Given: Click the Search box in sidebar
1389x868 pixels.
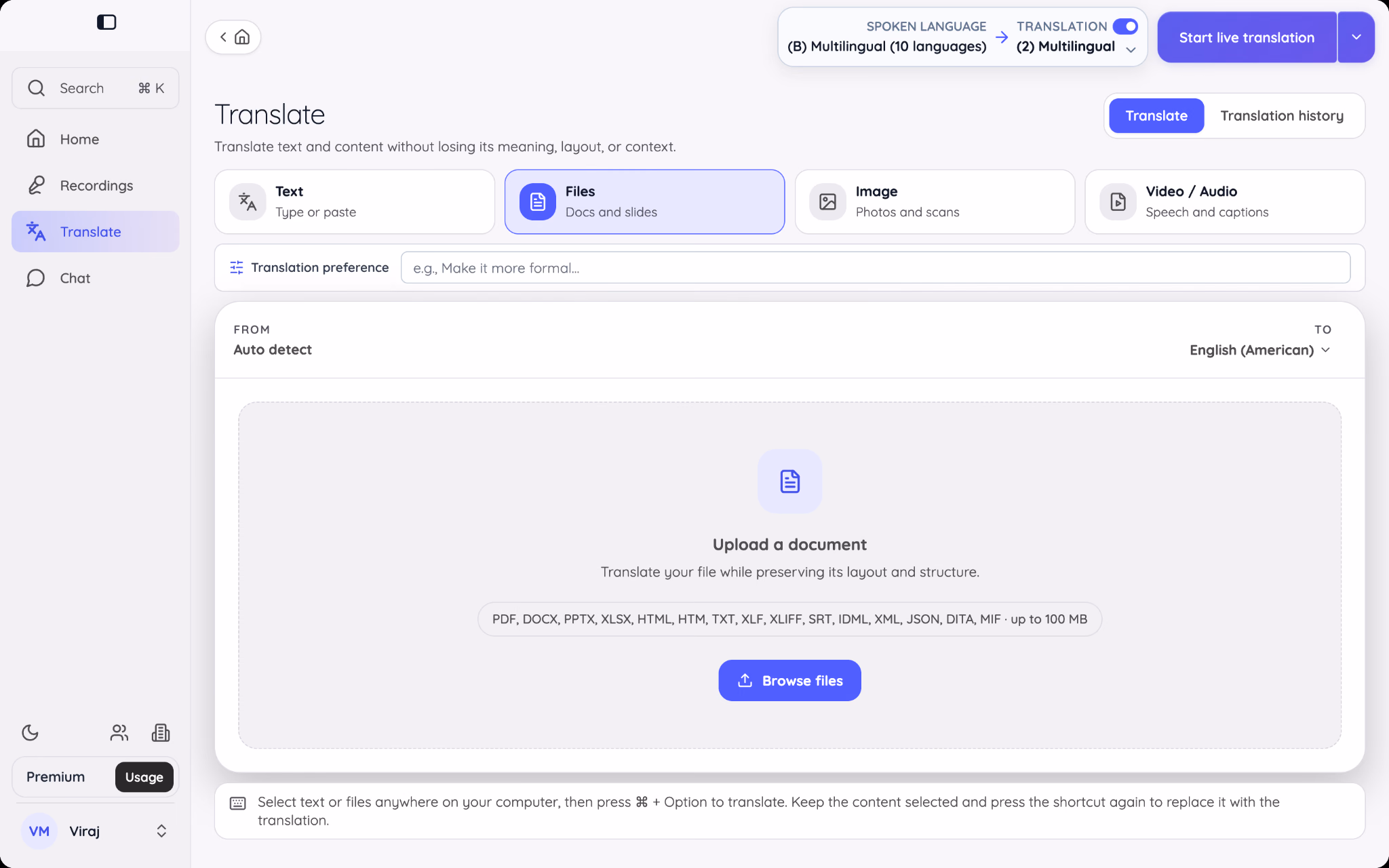Looking at the screenshot, I should [x=96, y=88].
